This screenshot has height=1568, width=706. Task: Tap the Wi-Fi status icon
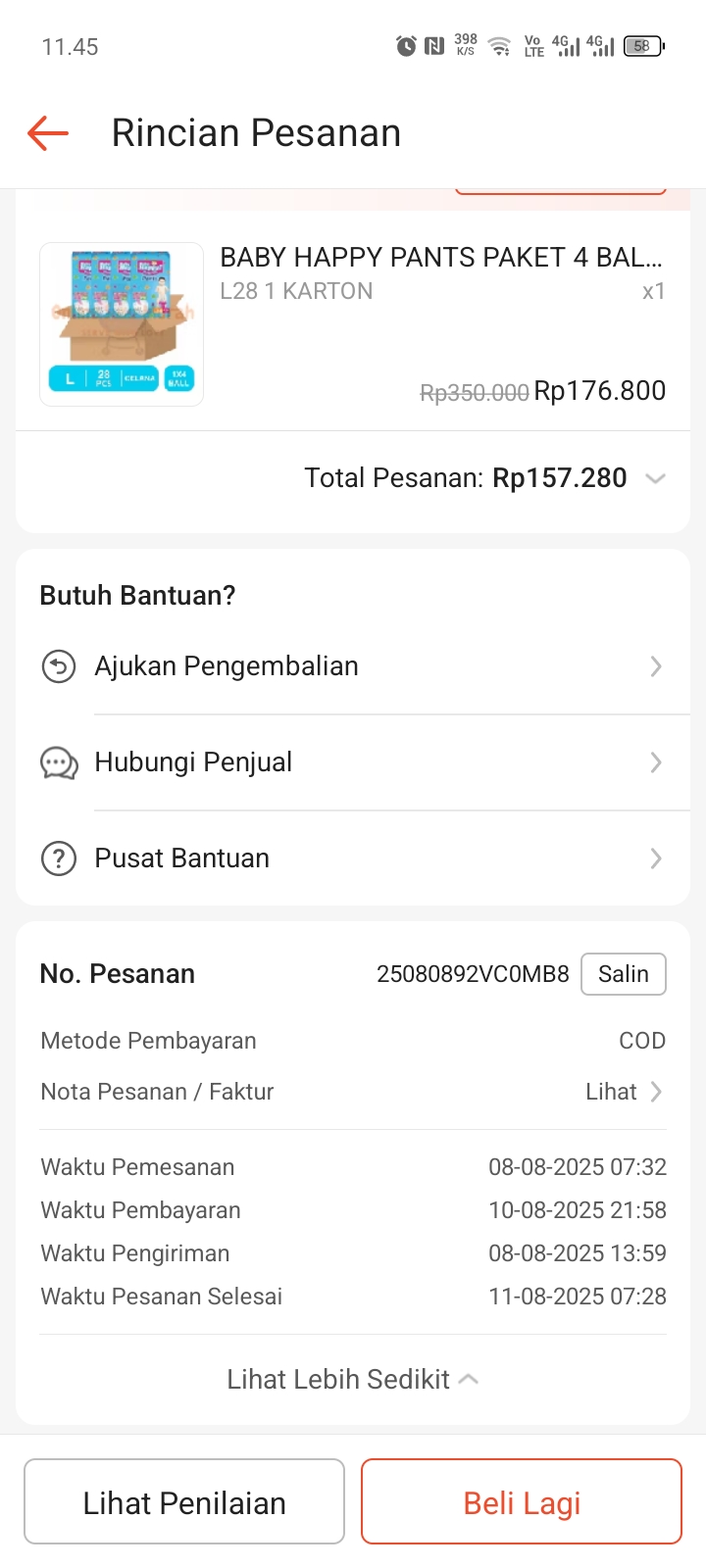pos(500,46)
